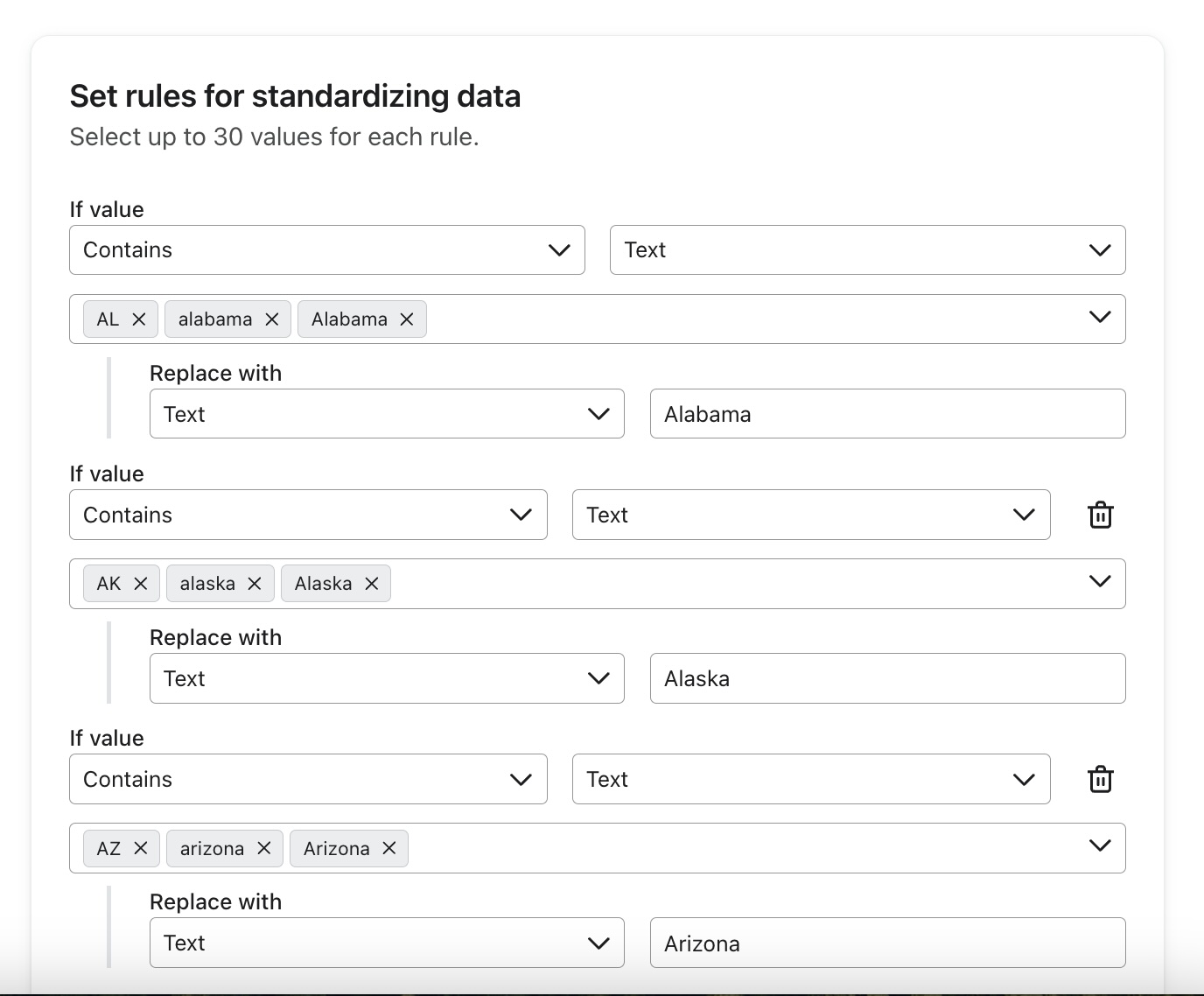This screenshot has height=996, width=1204.
Task: Remove the "AZ" tag
Action: tap(142, 848)
